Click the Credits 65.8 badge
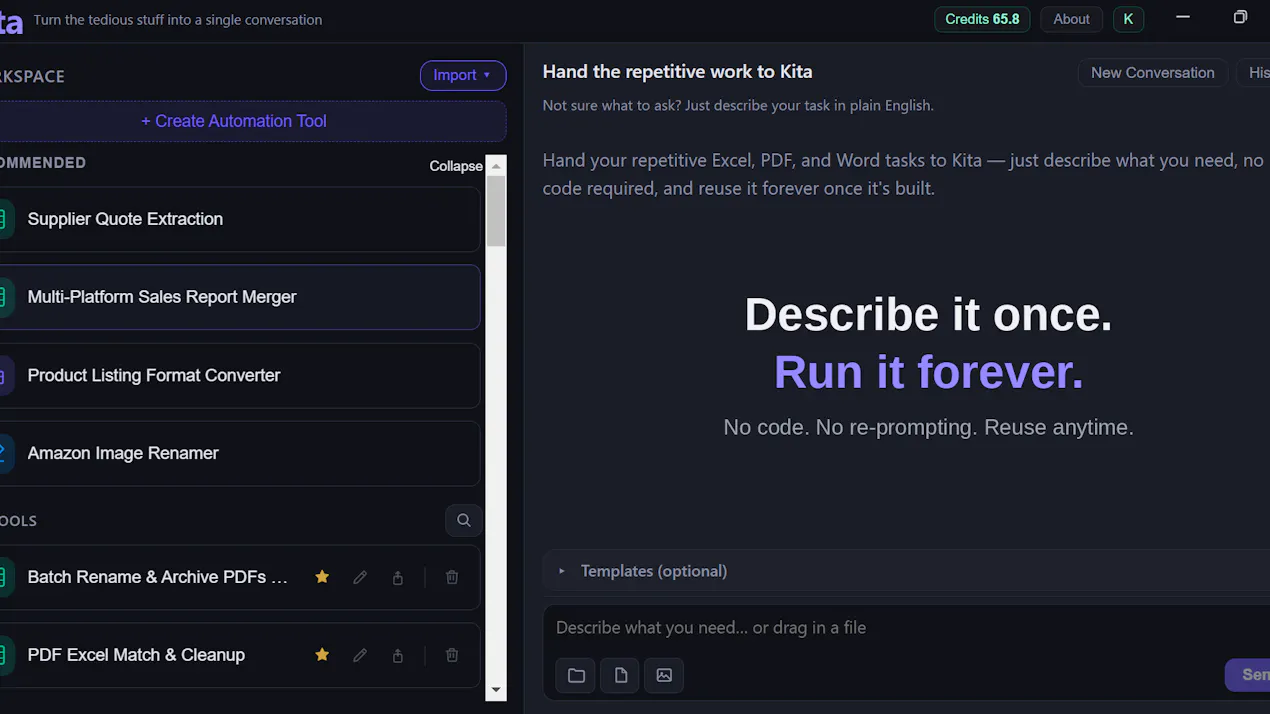 [982, 19]
